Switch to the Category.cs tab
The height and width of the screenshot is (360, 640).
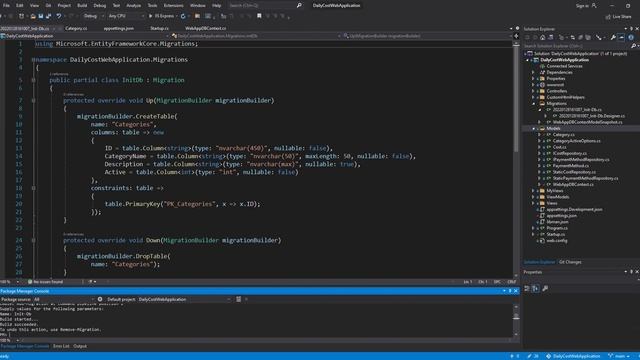[76, 29]
